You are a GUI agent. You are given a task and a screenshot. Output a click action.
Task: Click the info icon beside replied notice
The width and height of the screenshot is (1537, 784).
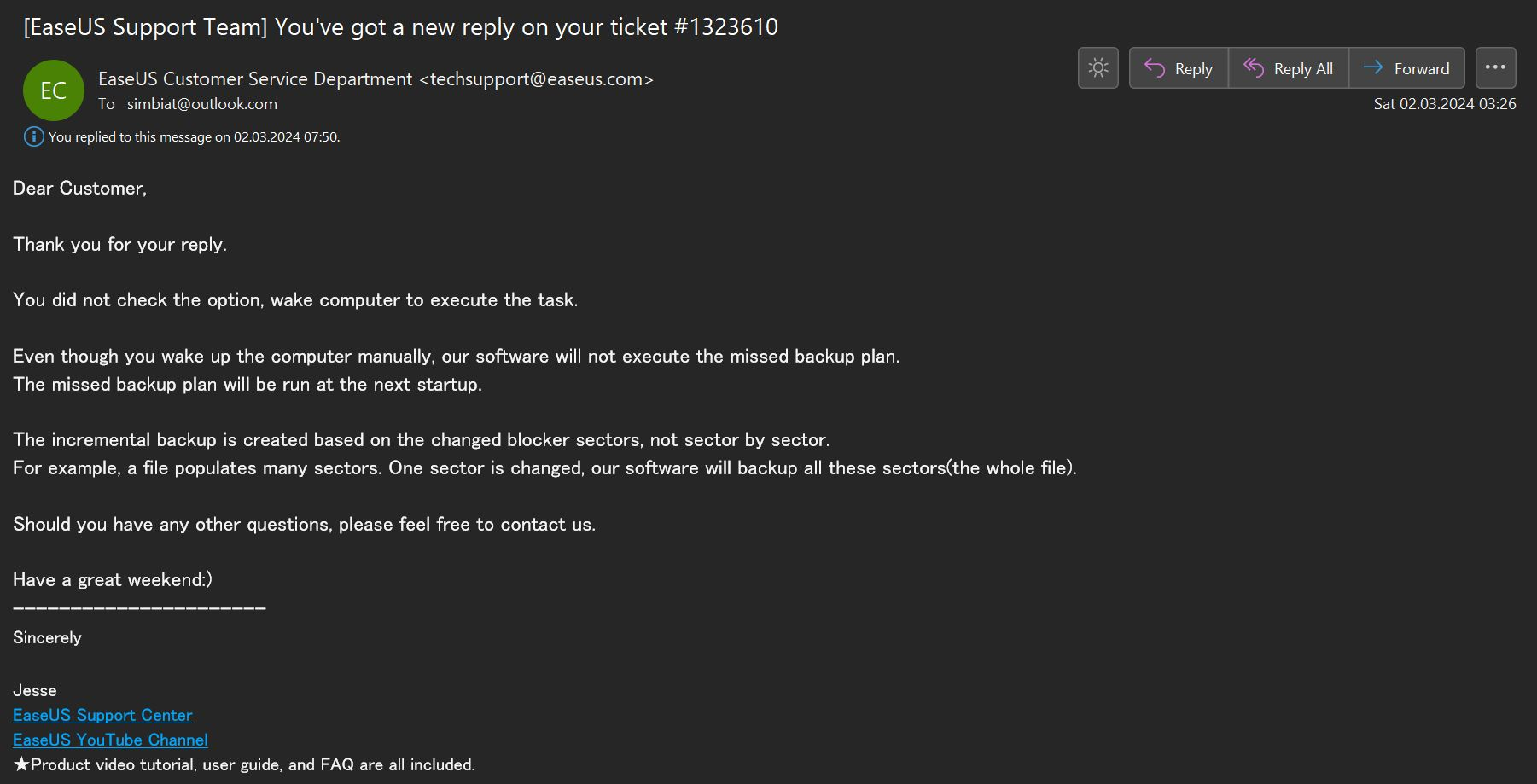coord(33,136)
